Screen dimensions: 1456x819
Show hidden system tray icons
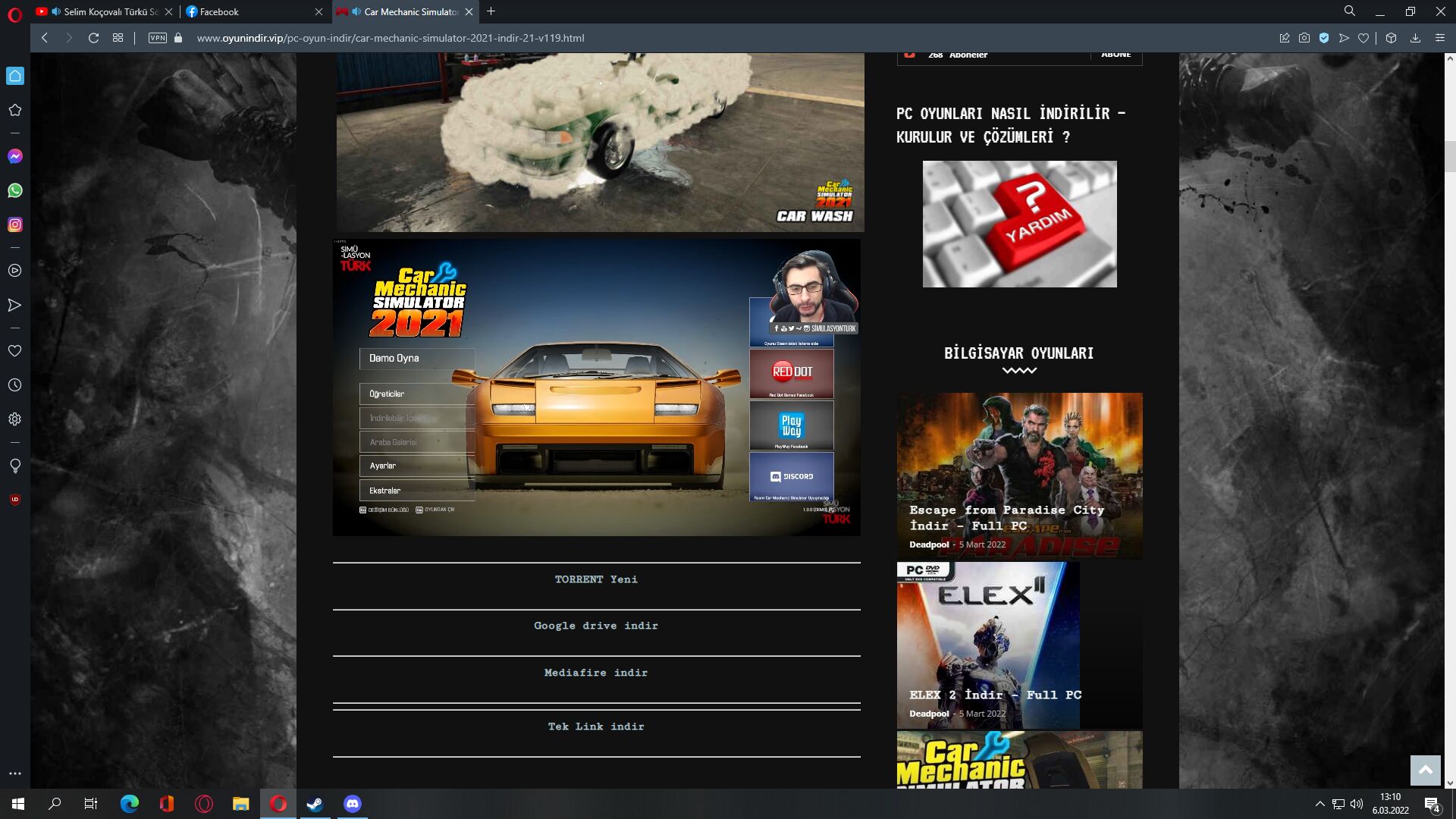coord(1319,804)
